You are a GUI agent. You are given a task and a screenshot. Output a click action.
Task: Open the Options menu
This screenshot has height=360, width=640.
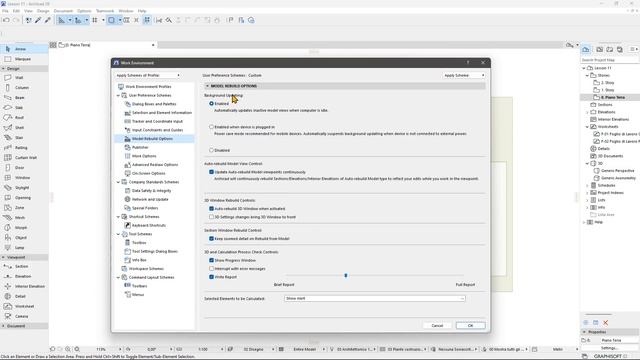(84, 11)
